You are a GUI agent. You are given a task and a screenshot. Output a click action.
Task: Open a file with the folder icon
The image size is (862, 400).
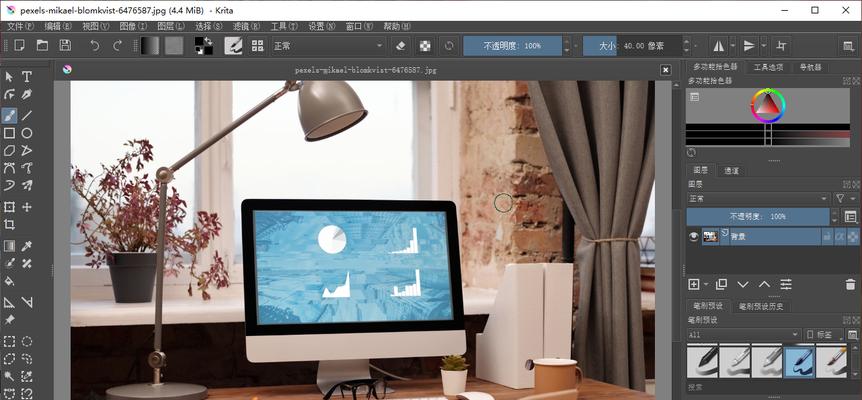coord(42,46)
